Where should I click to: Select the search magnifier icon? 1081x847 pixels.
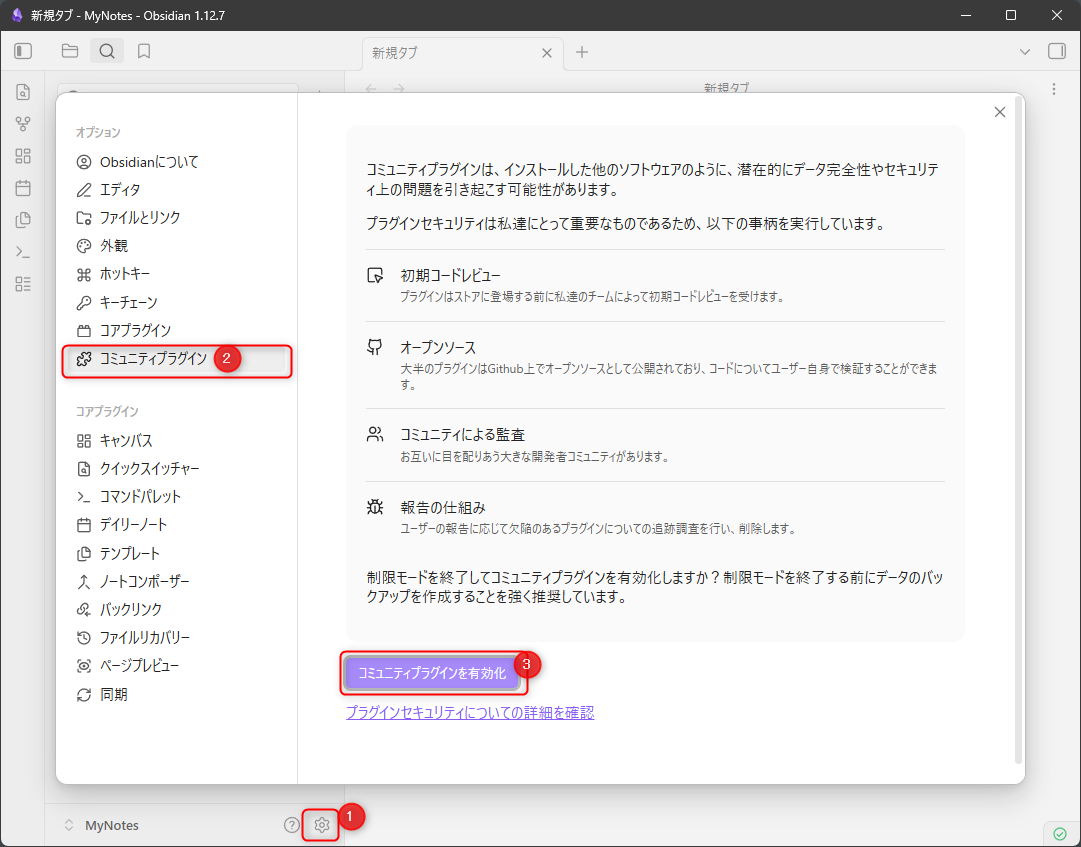click(107, 51)
